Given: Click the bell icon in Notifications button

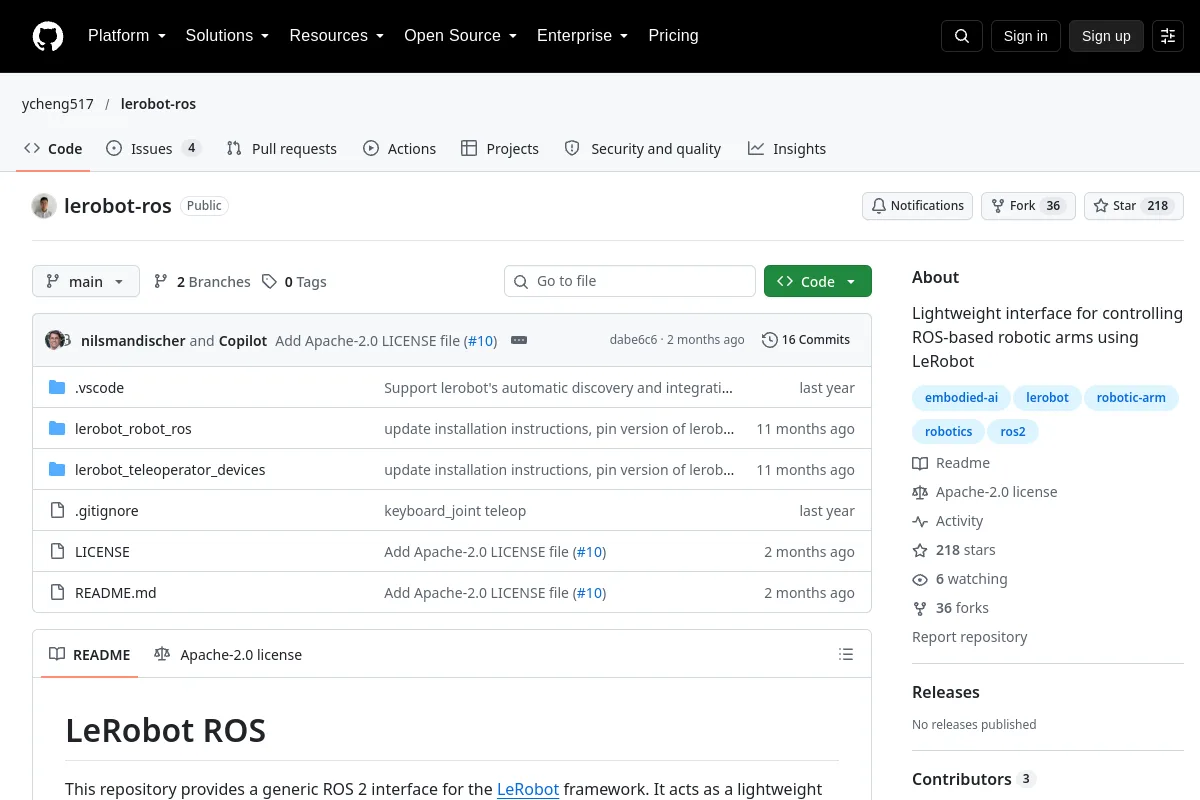Looking at the screenshot, I should pos(879,206).
